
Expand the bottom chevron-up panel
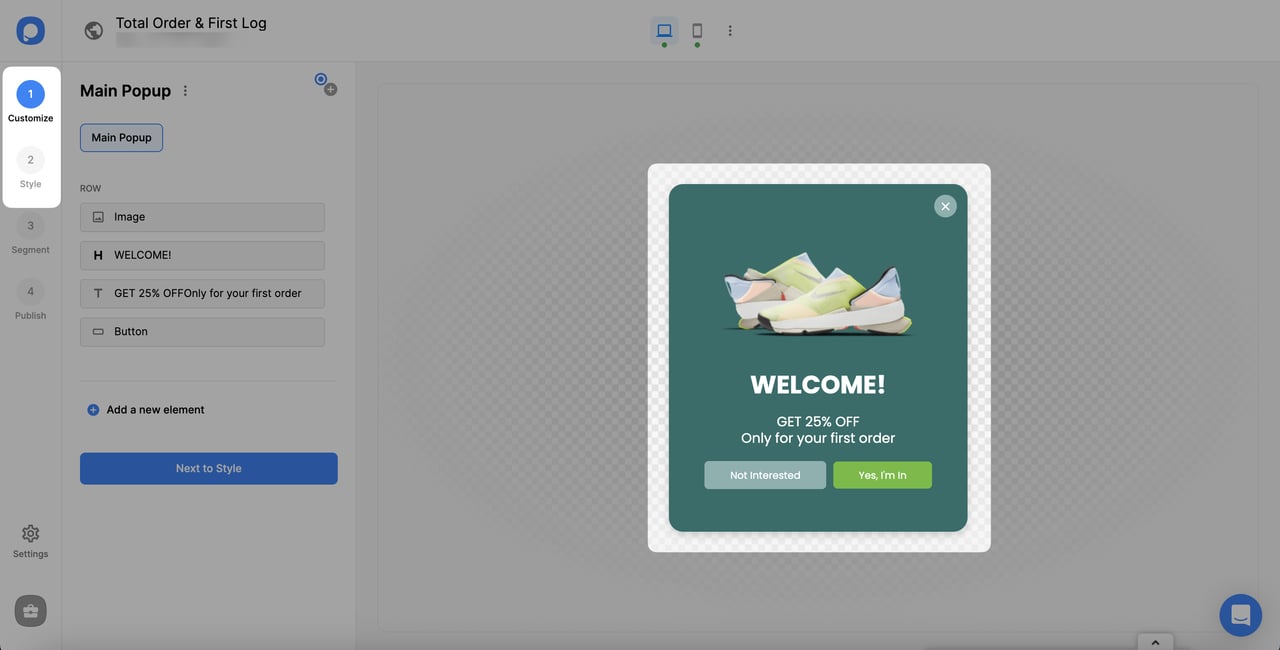pos(1155,642)
